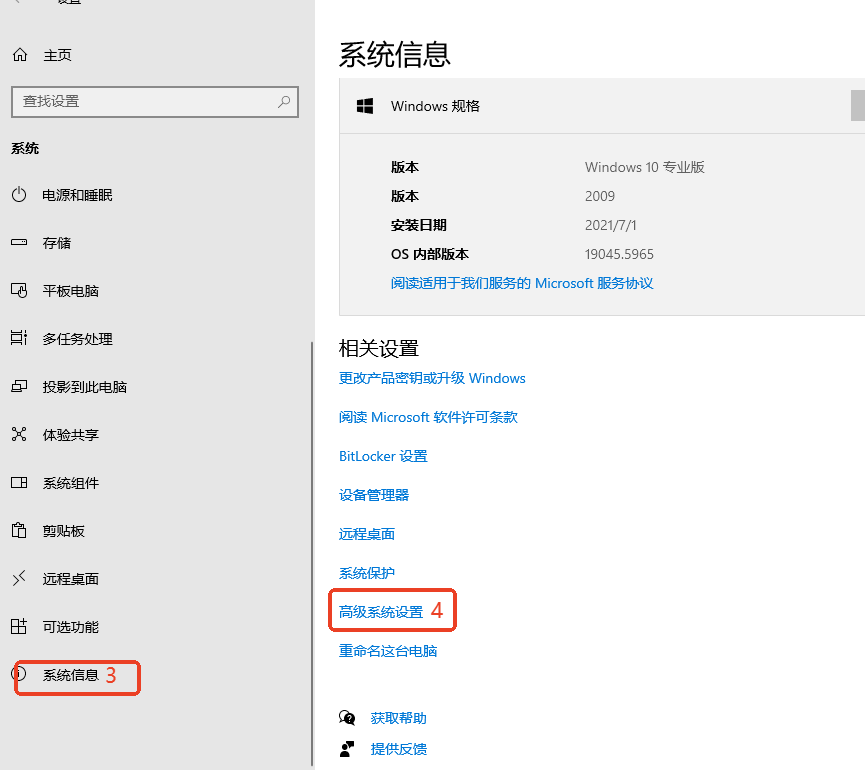Viewport: 865px width, 770px height.
Task: Click 提供反馈 at page bottom
Action: (398, 748)
